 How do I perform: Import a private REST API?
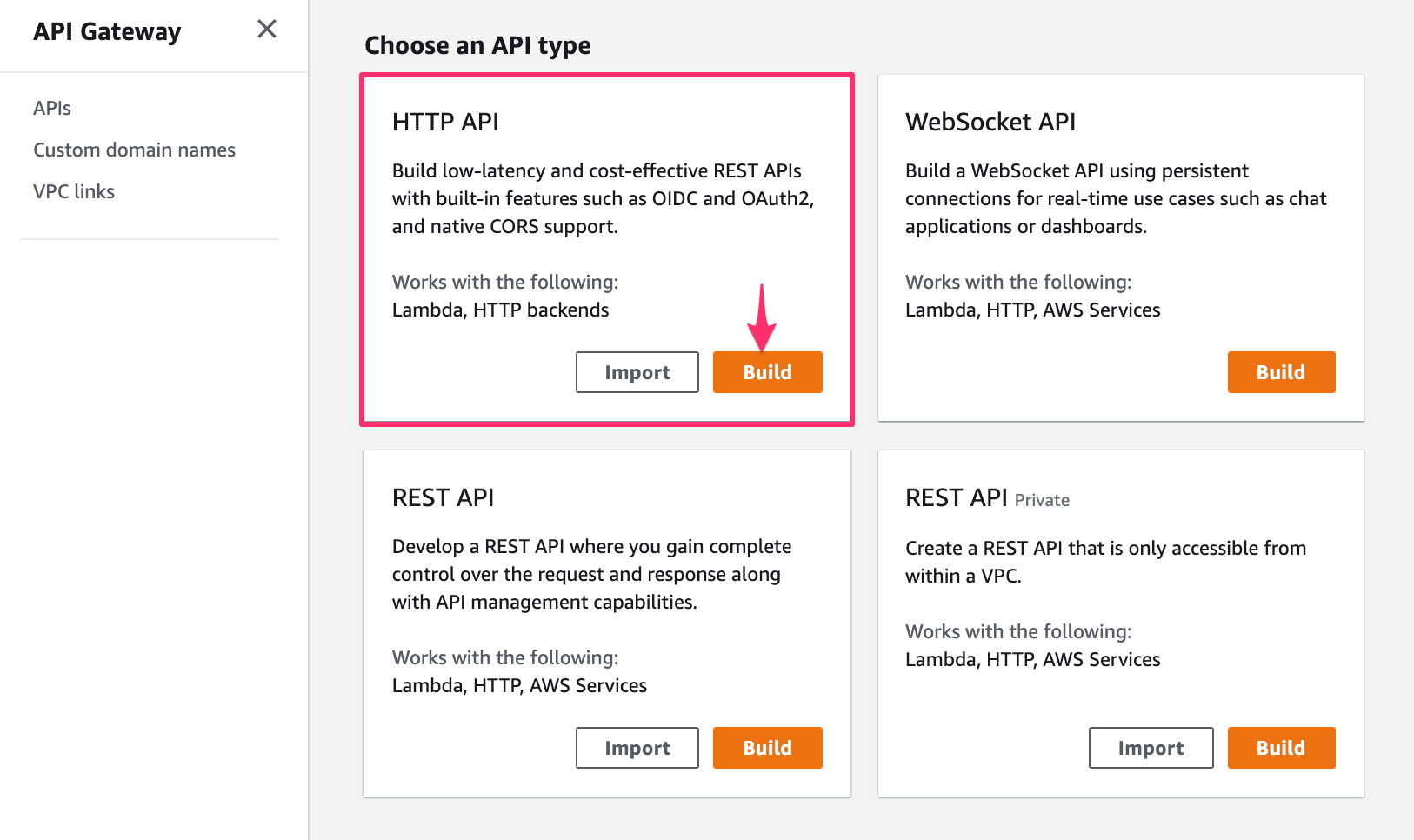pyautogui.click(x=1151, y=747)
